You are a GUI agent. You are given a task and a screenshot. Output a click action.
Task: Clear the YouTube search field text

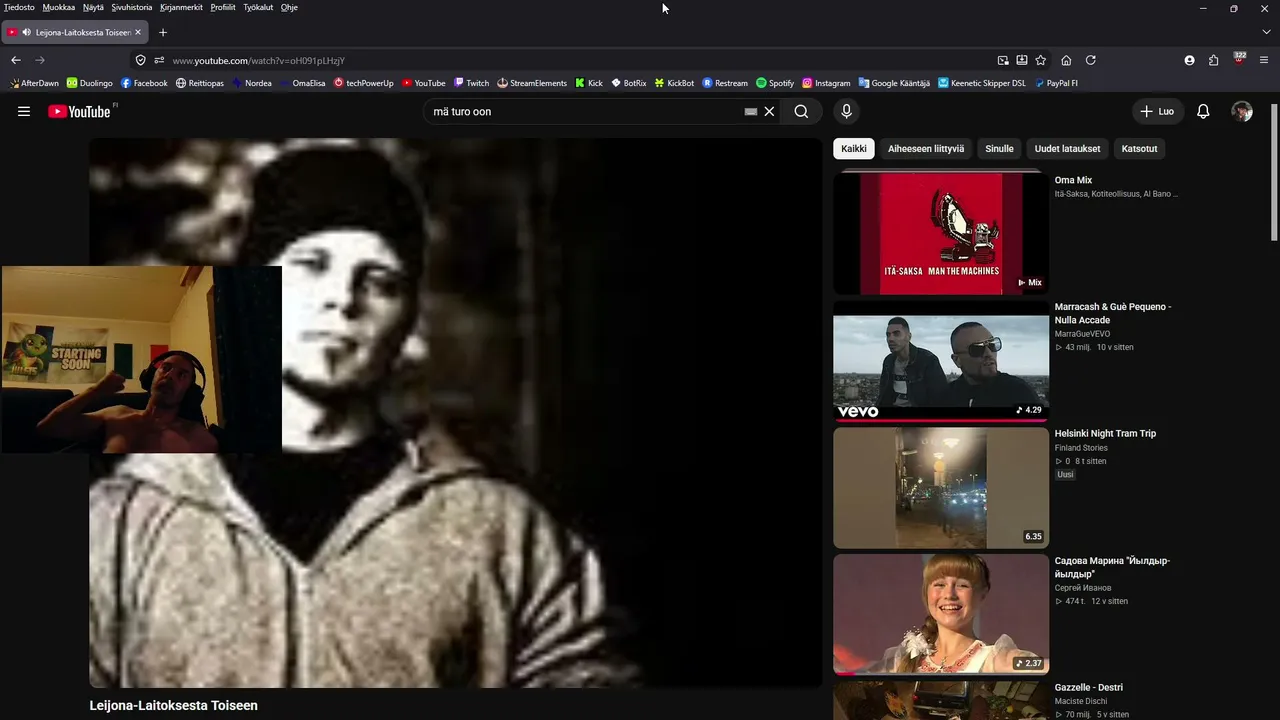pos(769,111)
